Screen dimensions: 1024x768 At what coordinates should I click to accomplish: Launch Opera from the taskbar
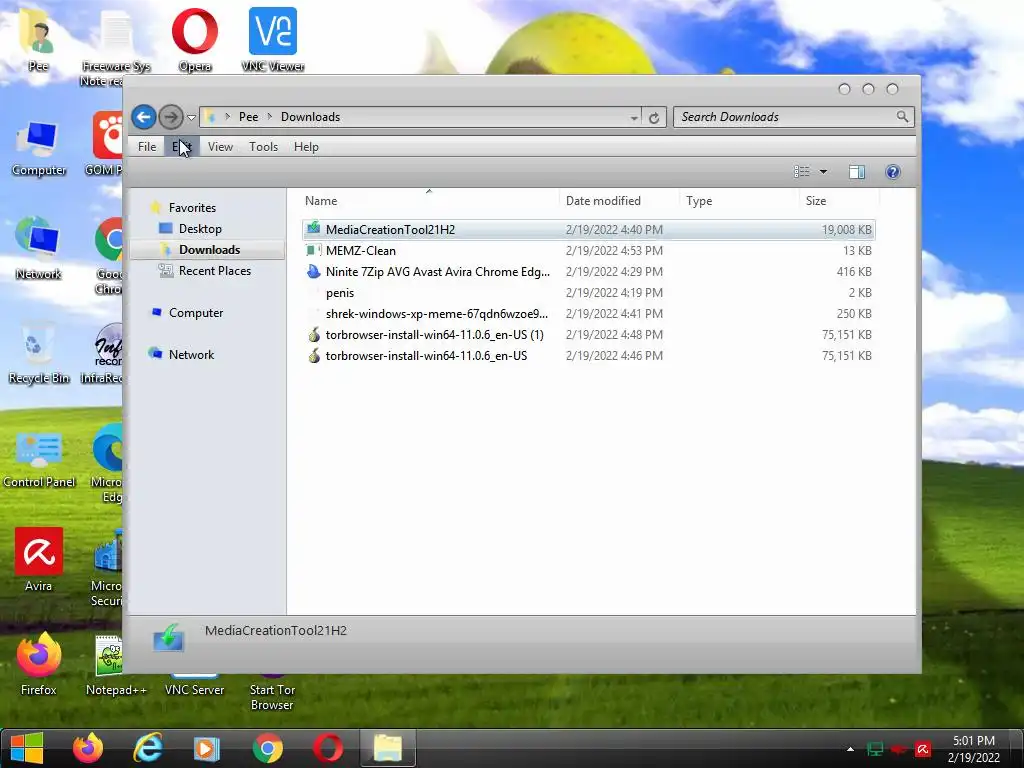tap(328, 748)
